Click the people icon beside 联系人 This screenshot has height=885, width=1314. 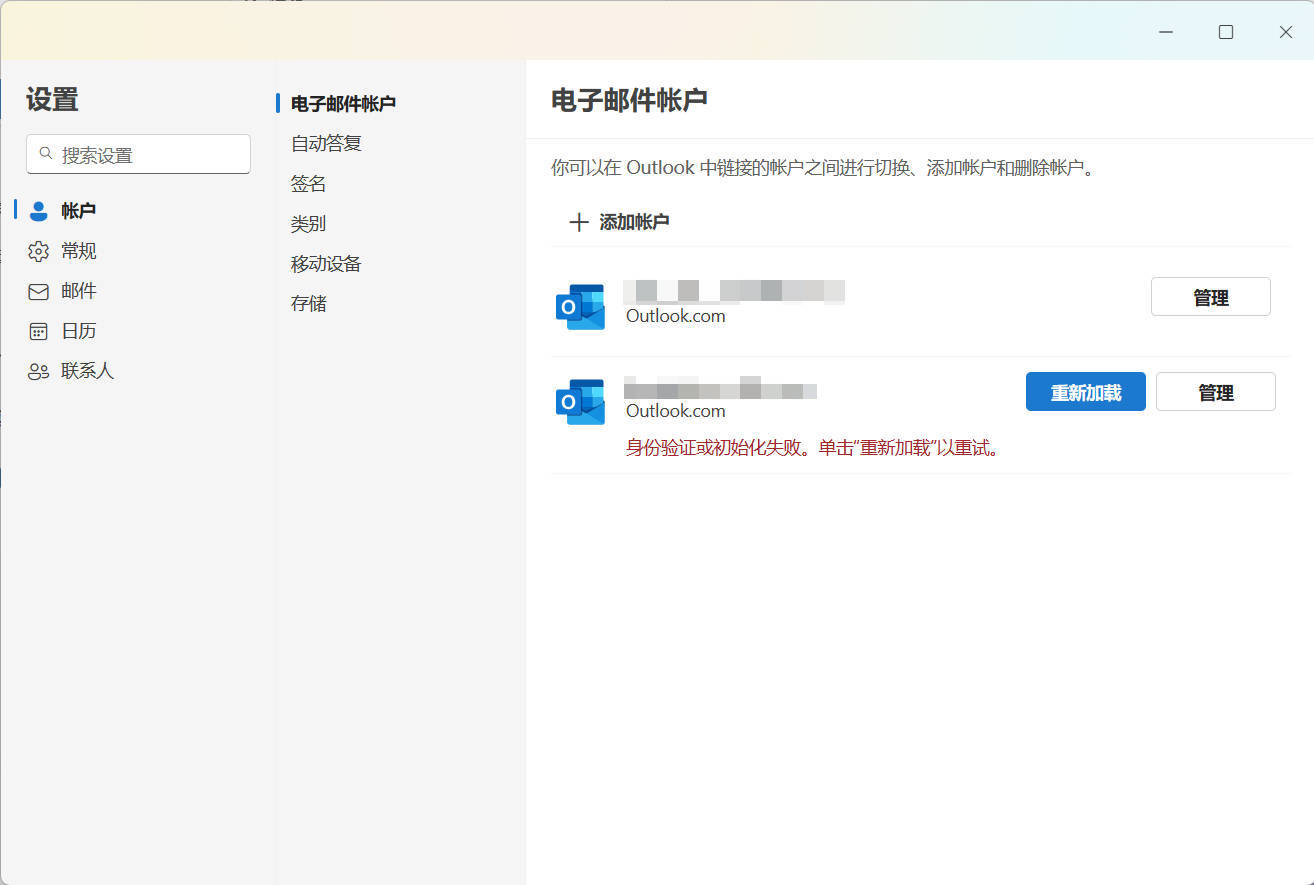[x=39, y=372]
